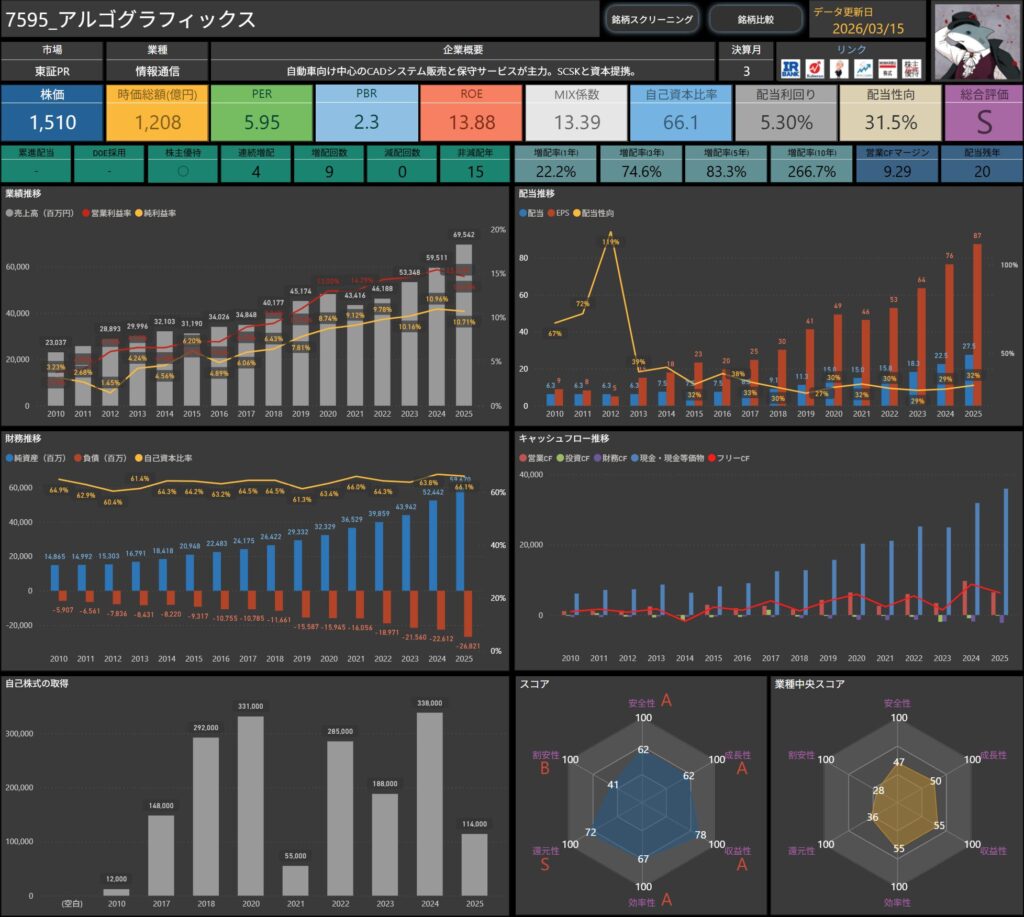Click the 純資産 blue legend marker

(x=11, y=458)
